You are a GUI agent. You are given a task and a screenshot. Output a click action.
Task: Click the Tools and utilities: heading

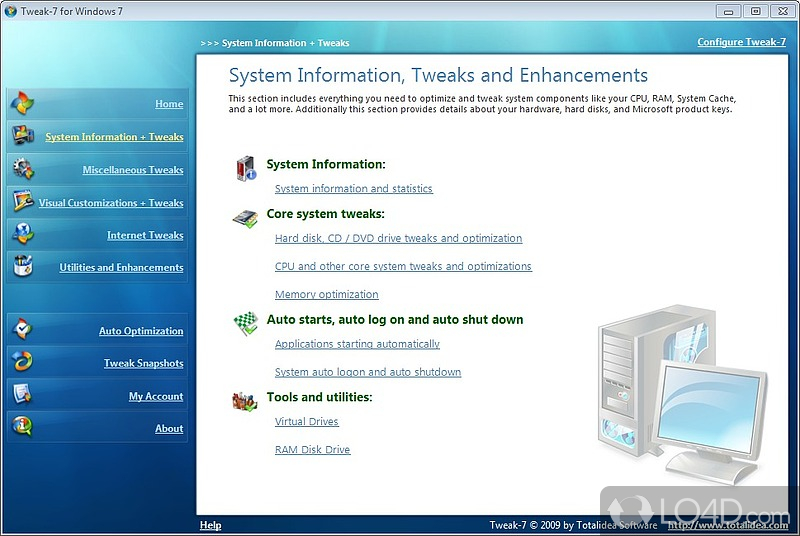point(319,397)
